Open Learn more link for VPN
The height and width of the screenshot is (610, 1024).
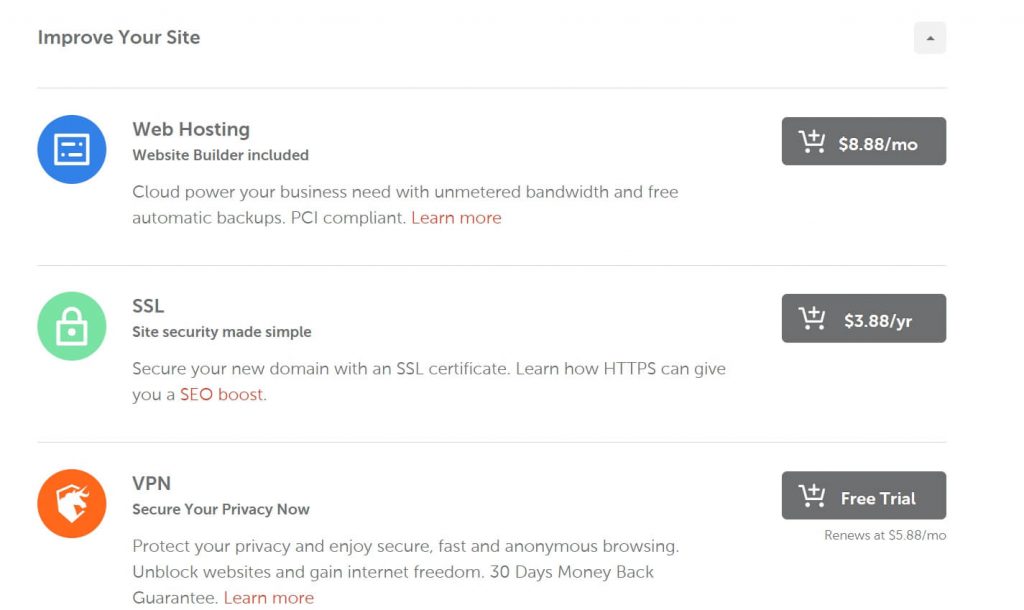[268, 598]
